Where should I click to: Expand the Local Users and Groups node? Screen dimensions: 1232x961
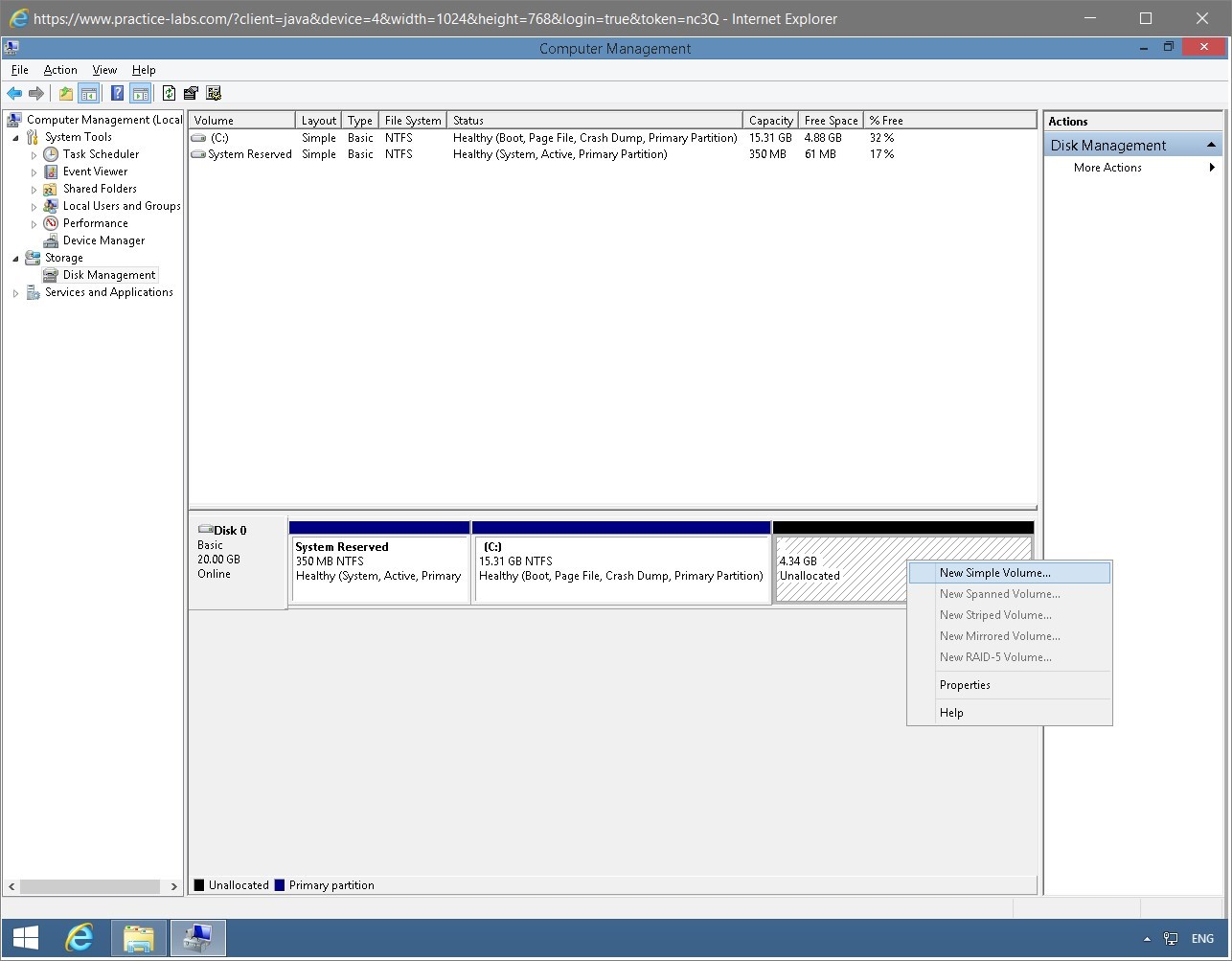point(34,206)
